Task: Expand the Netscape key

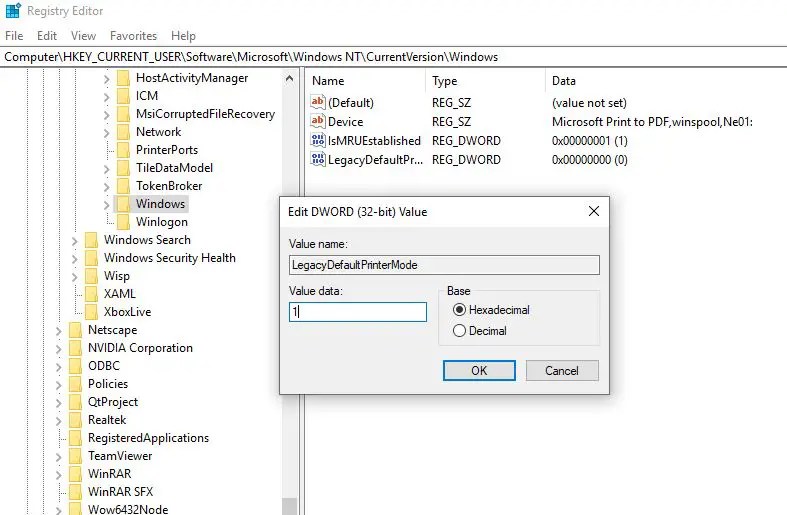Action: pyautogui.click(x=58, y=331)
